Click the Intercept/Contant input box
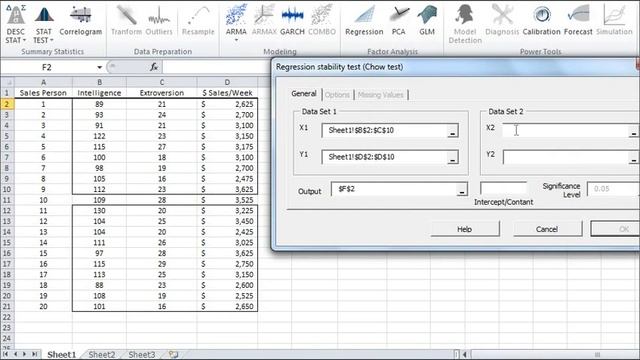The image size is (640, 360). 503,188
